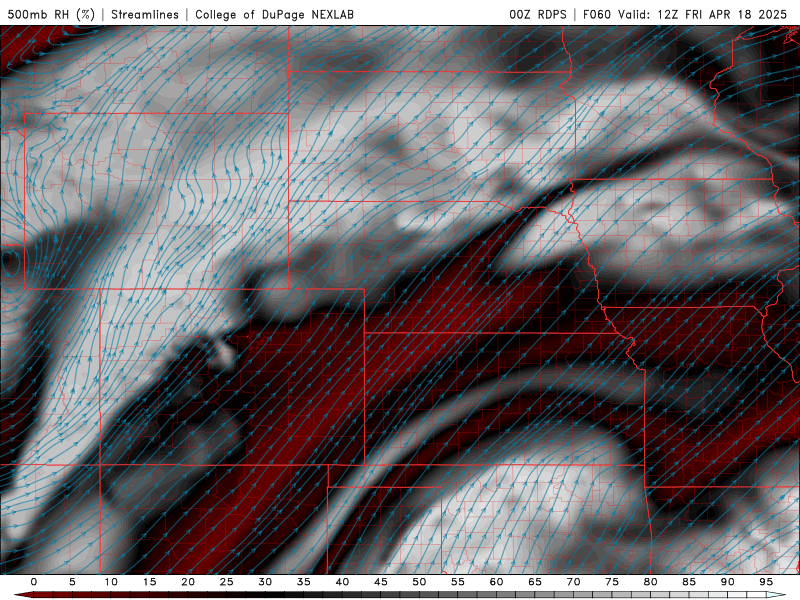
Task: Click the colorbar label '75'
Action: [x=612, y=582]
